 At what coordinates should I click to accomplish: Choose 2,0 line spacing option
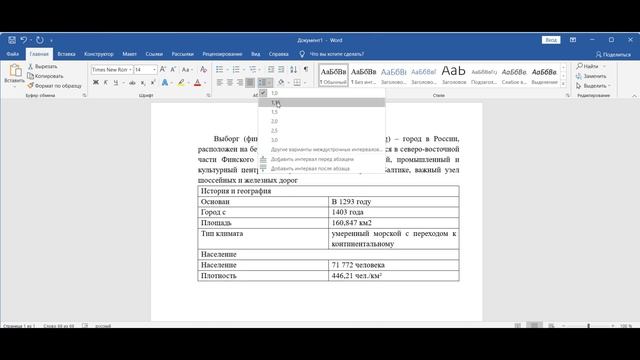tap(322, 121)
